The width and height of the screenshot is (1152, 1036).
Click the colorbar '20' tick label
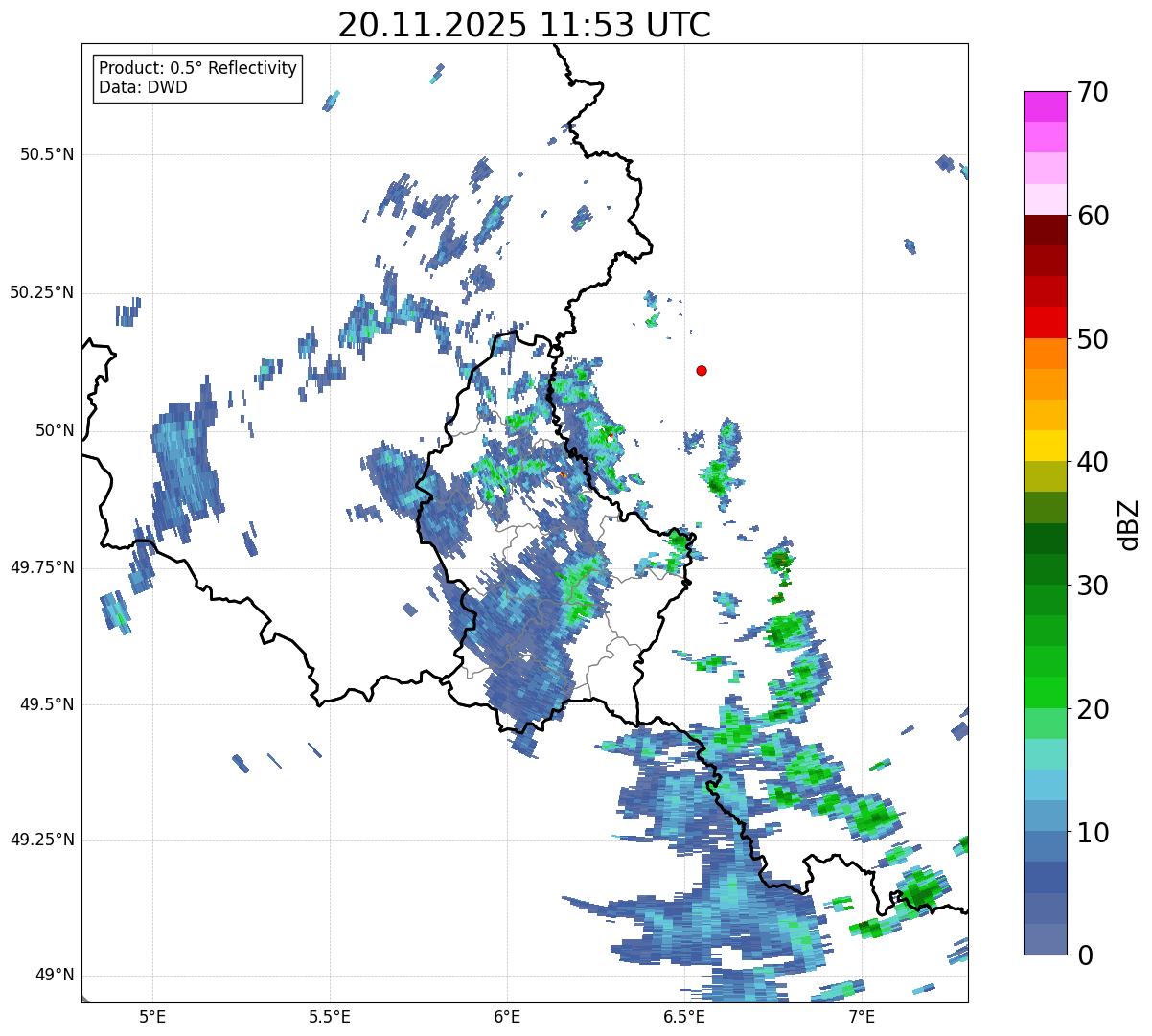click(1092, 710)
